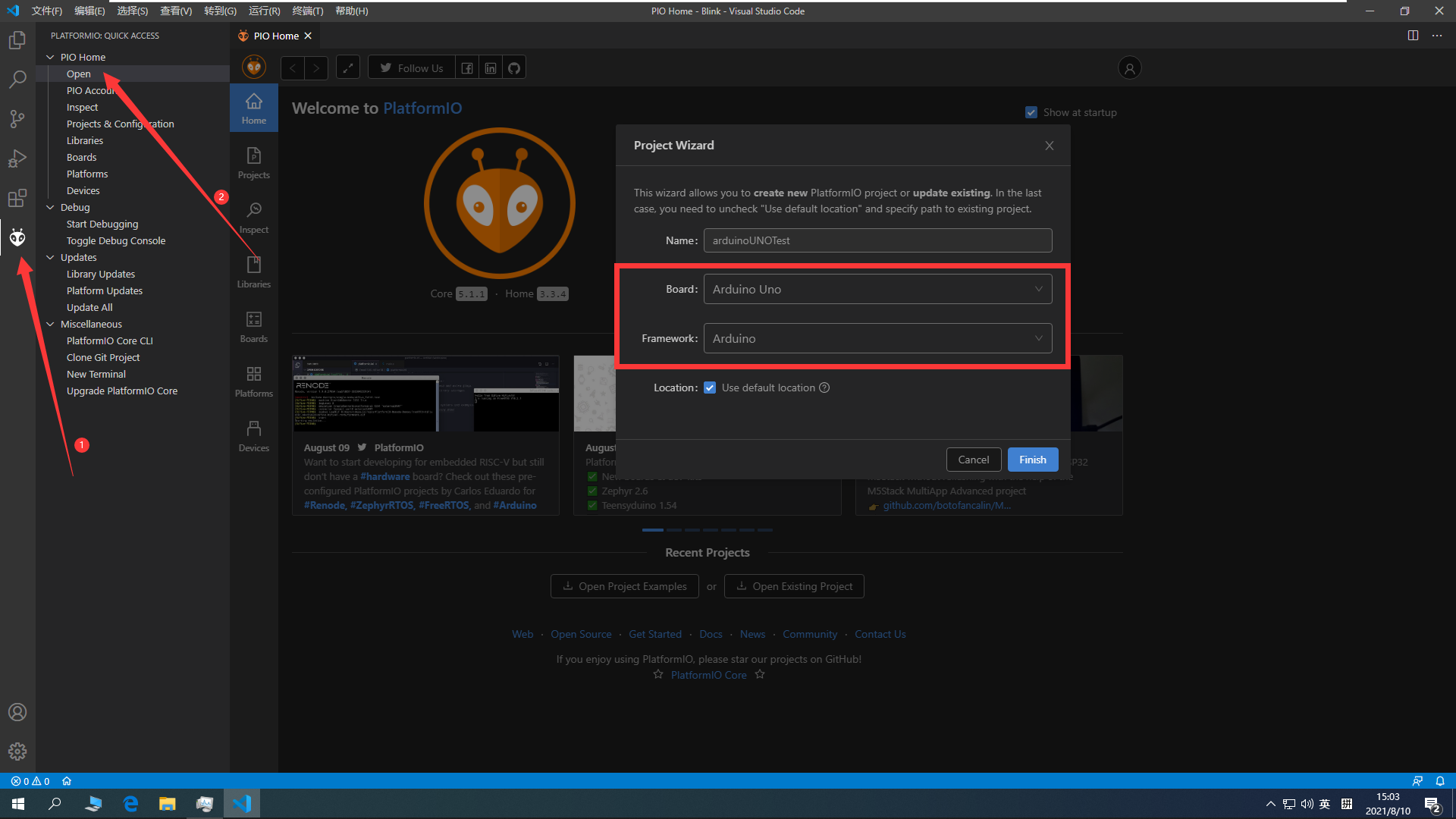Click the PIO account avatar icon
The image size is (1456, 819).
pyautogui.click(x=1129, y=68)
